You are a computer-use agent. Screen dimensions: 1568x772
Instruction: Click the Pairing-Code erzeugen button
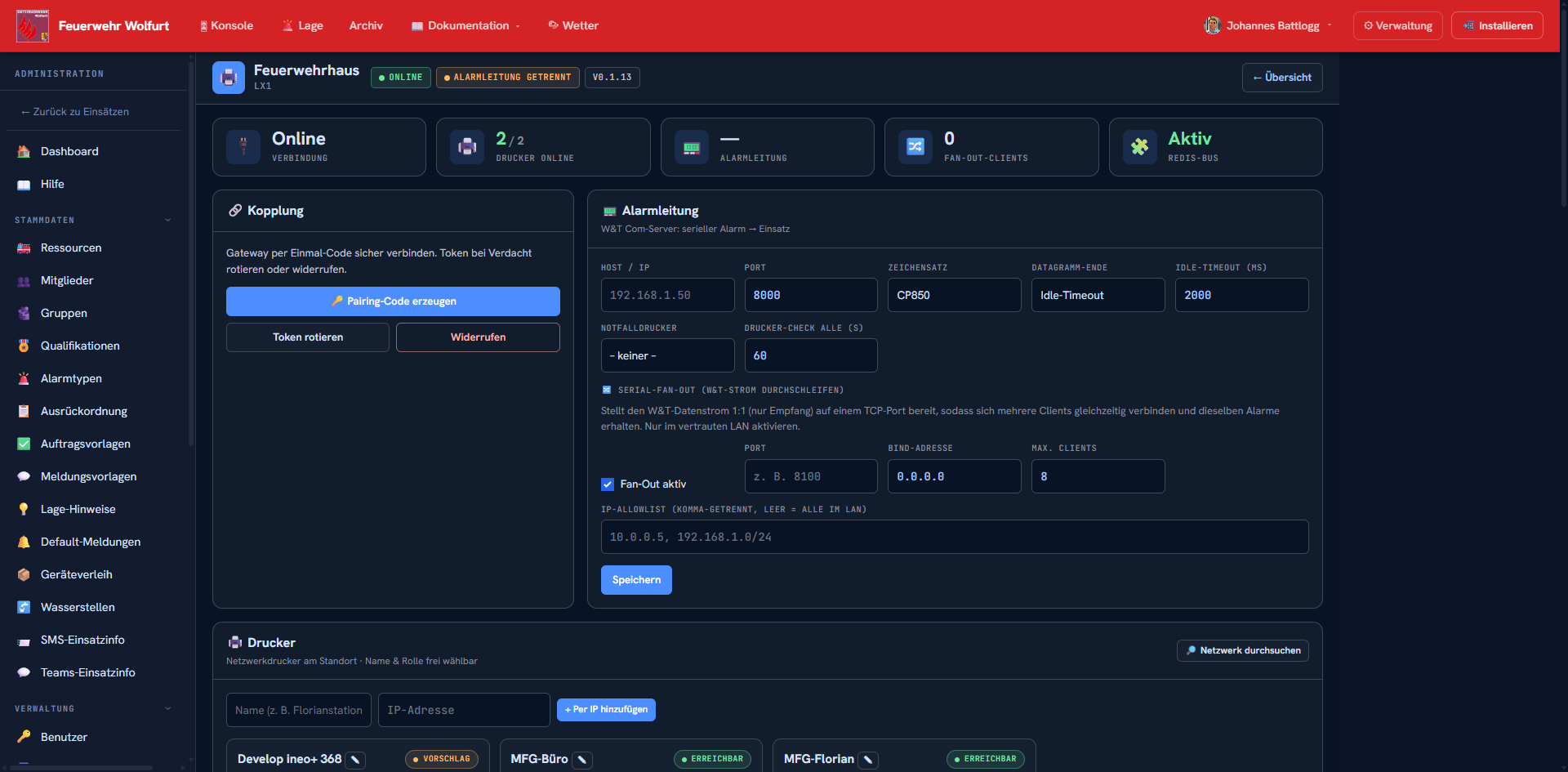coord(393,301)
